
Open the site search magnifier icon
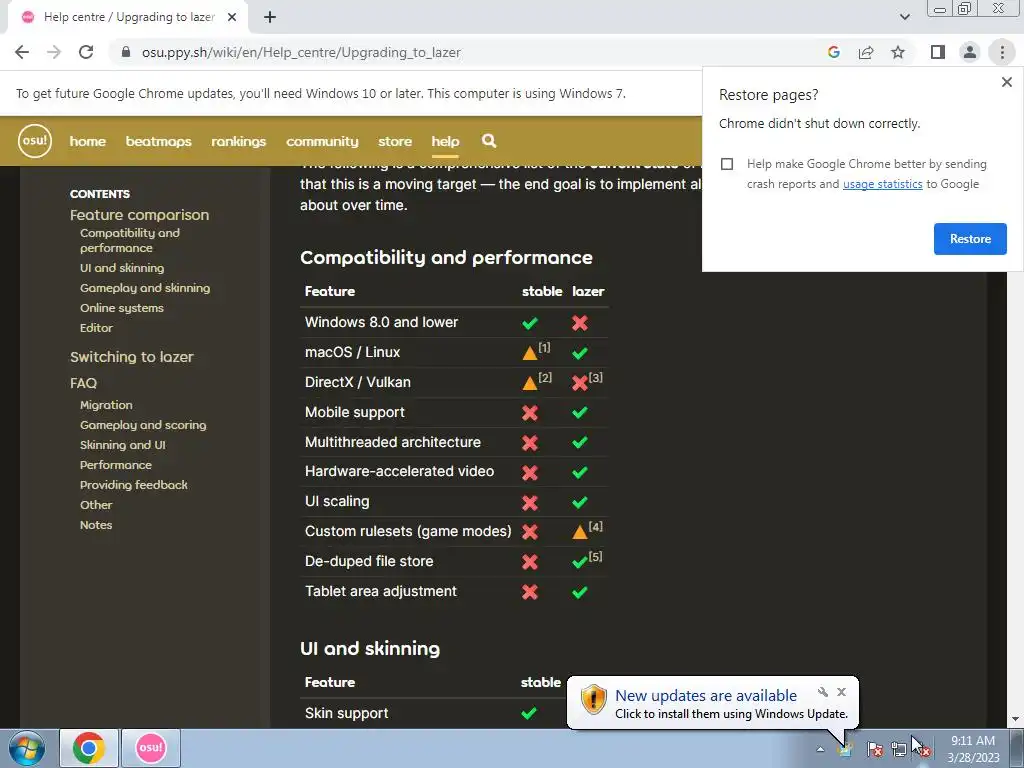[489, 140]
